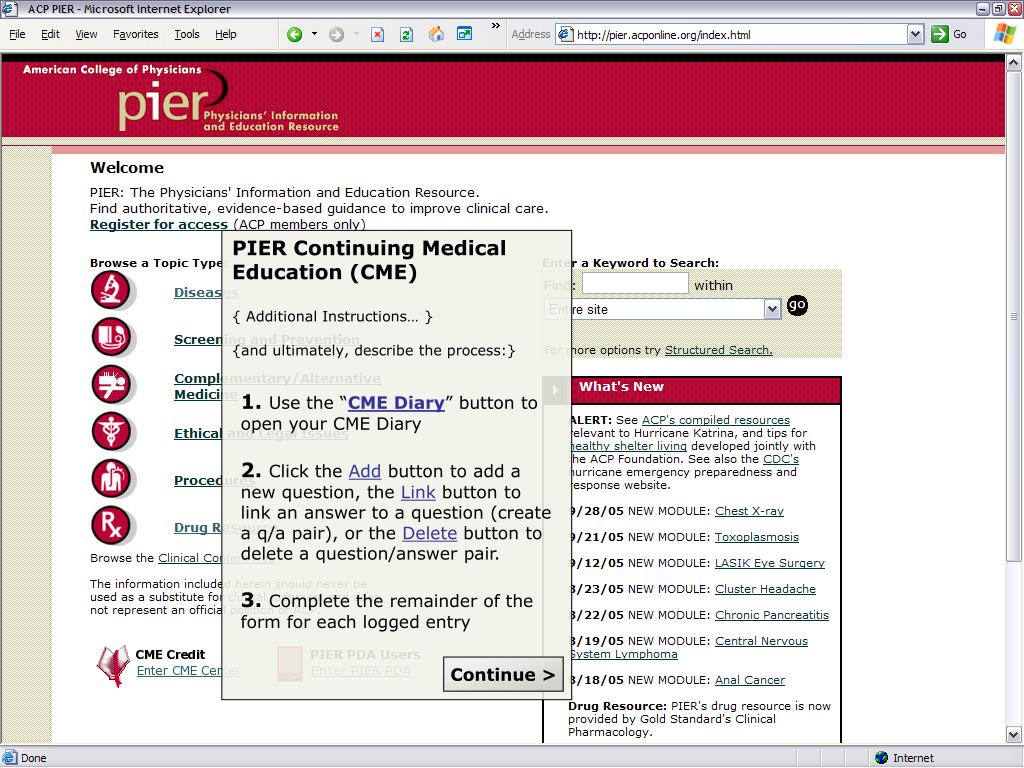1024x768 pixels.
Task: Click the toolbar icon next to Home
Action: pyautogui.click(x=464, y=33)
